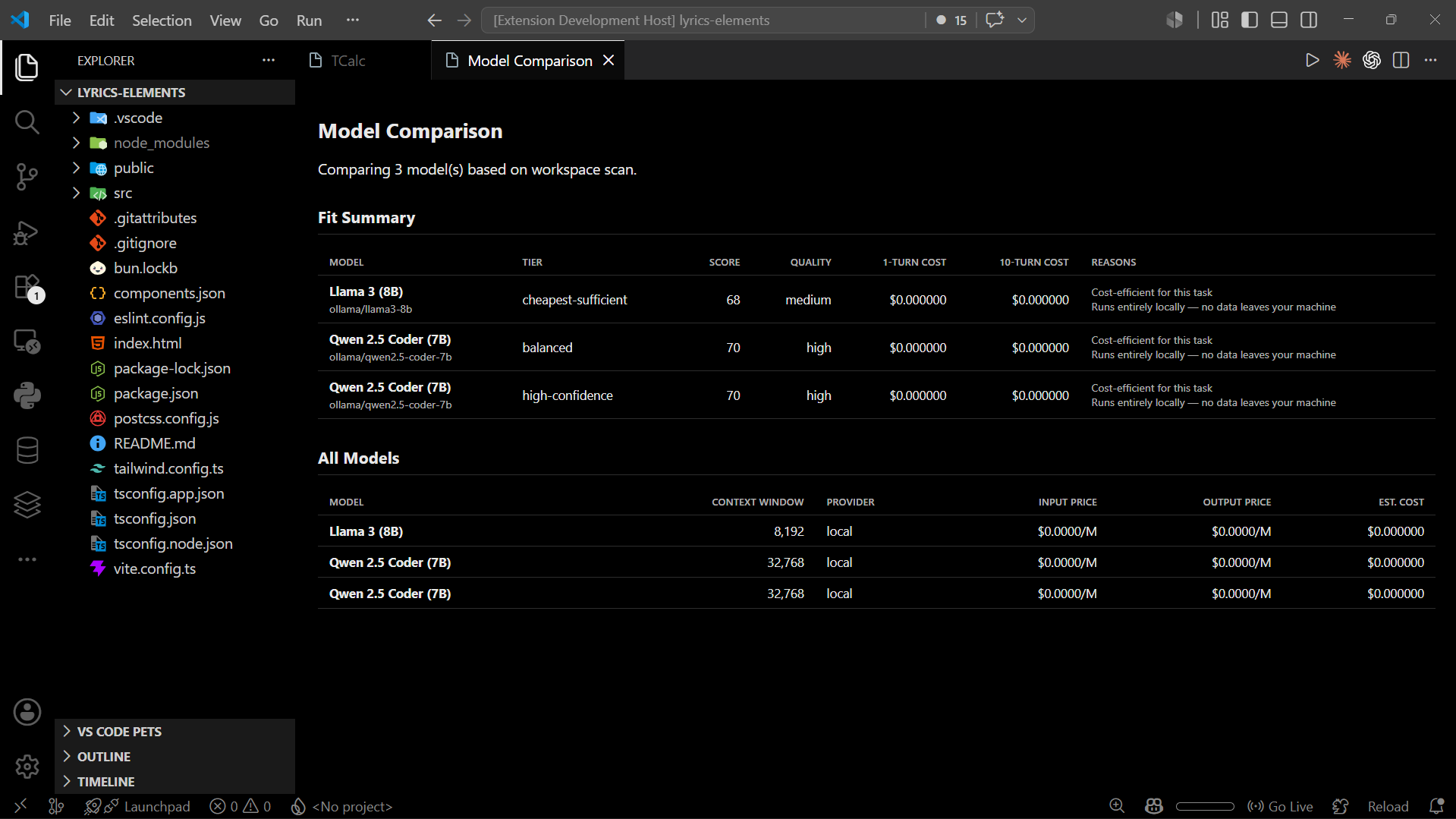Open the Go menu

click(x=269, y=20)
